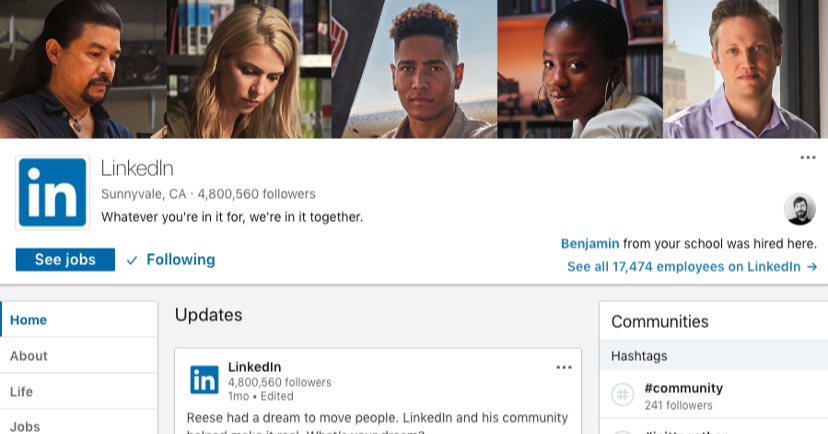Select the Home tab in sidebar
Viewport: 828px width, 434px height.
click(79, 319)
